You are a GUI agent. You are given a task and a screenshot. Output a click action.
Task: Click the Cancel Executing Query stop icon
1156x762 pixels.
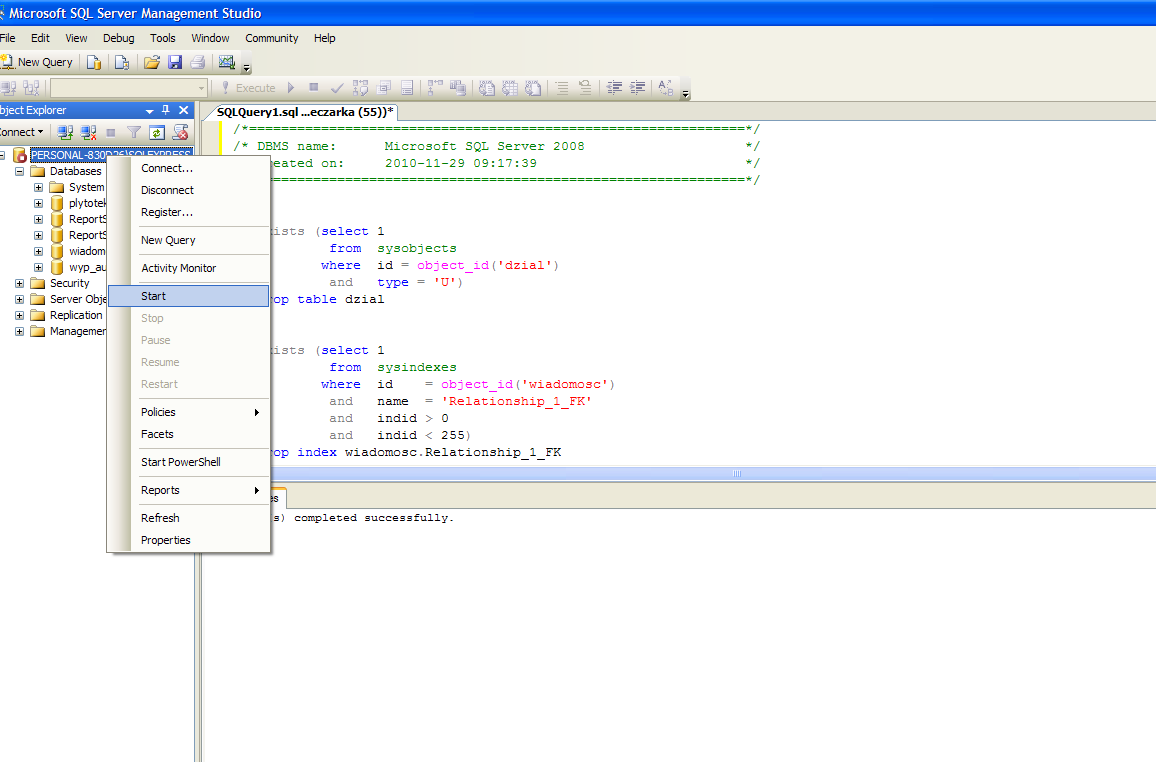[x=313, y=88]
